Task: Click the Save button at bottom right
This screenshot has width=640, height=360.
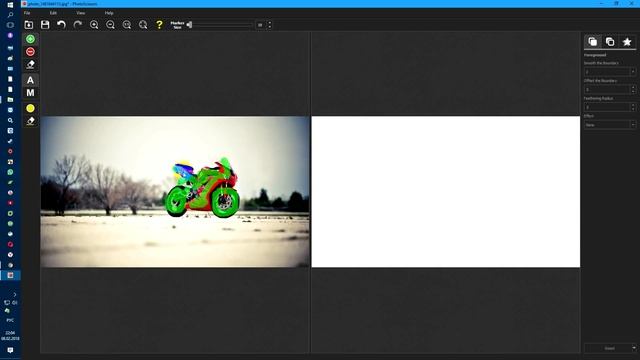Action: click(x=608, y=348)
